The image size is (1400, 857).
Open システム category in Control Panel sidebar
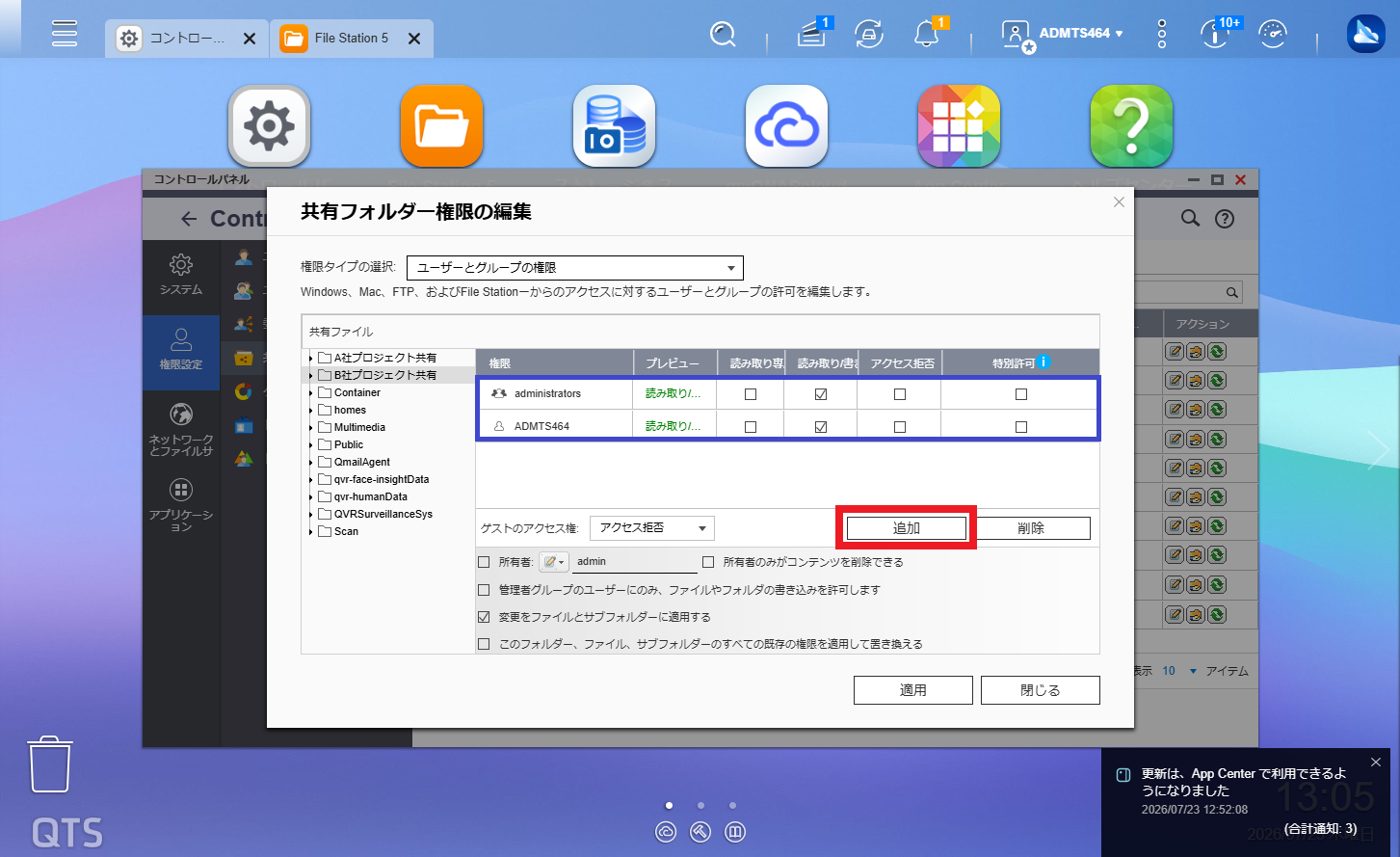tap(181, 275)
